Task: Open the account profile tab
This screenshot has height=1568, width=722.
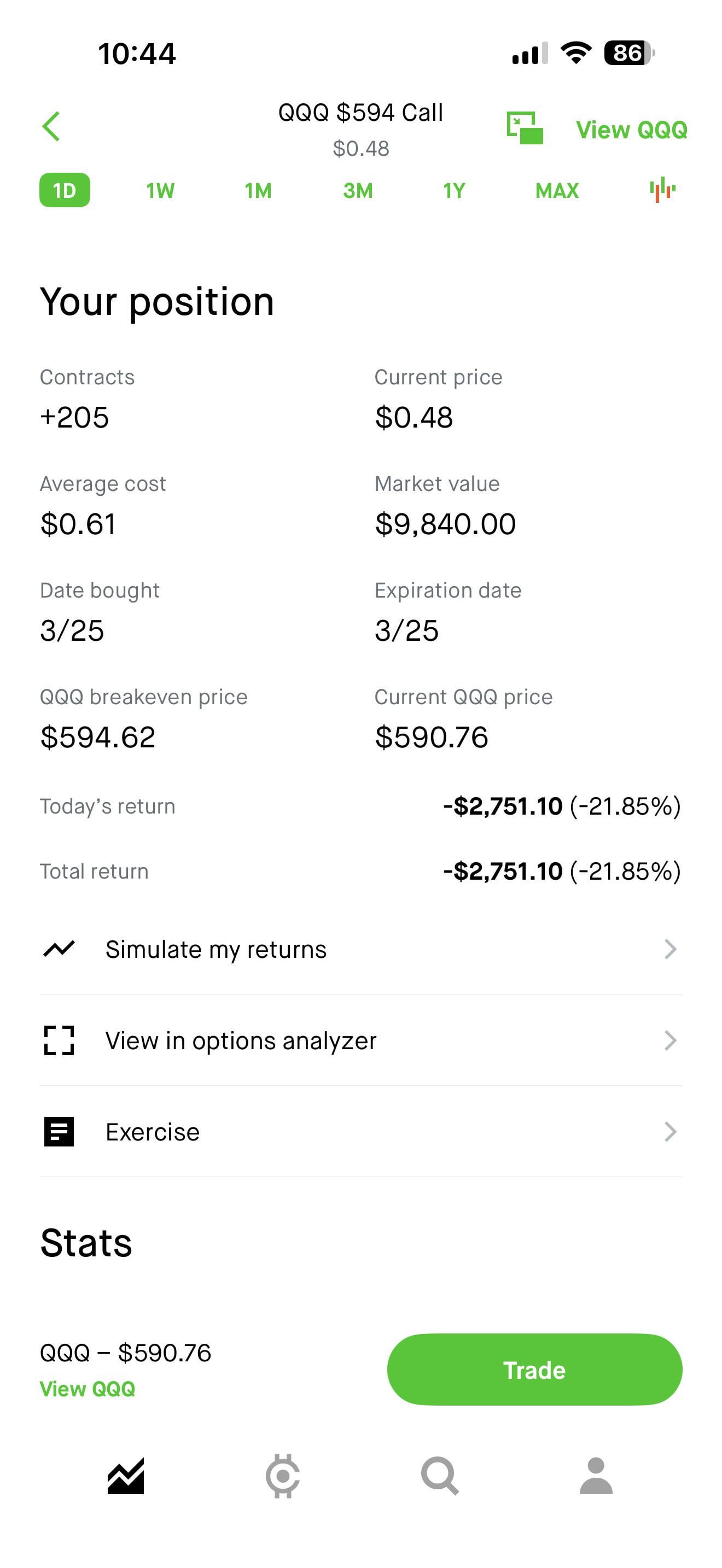Action: (596, 1476)
